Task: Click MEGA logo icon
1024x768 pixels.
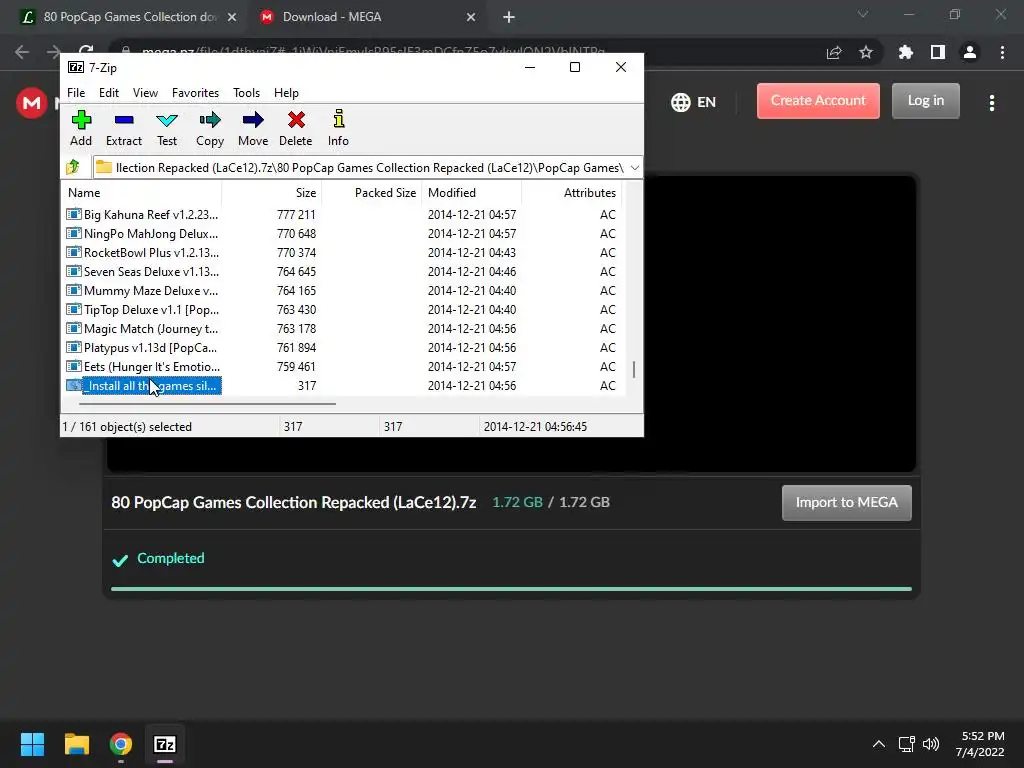Action: (31, 103)
